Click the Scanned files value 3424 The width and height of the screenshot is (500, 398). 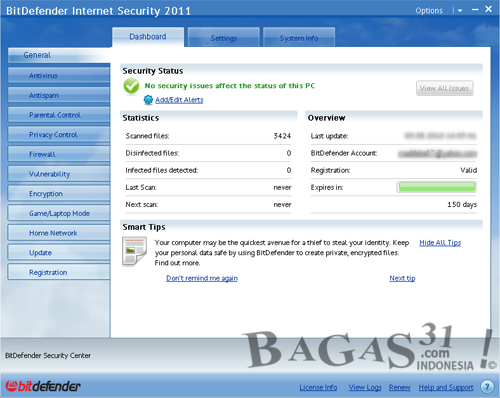pyautogui.click(x=282, y=136)
